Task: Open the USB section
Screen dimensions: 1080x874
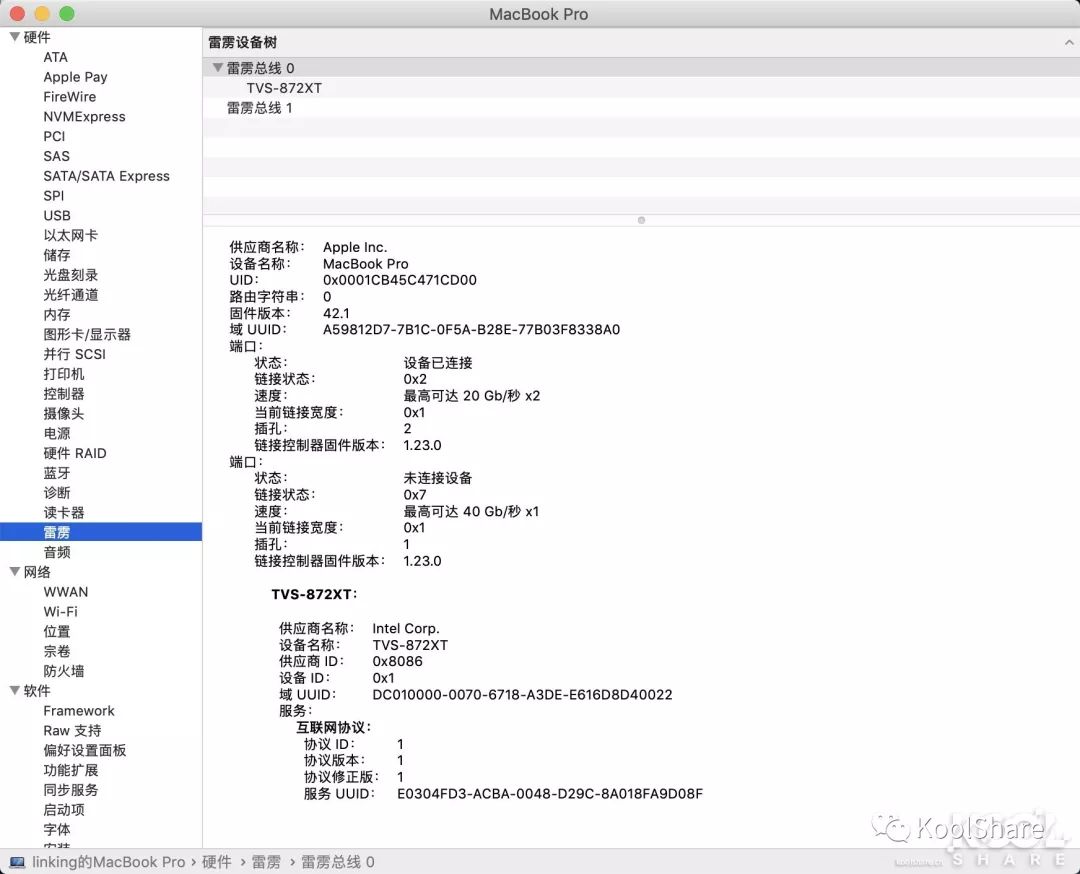Action: click(x=57, y=216)
